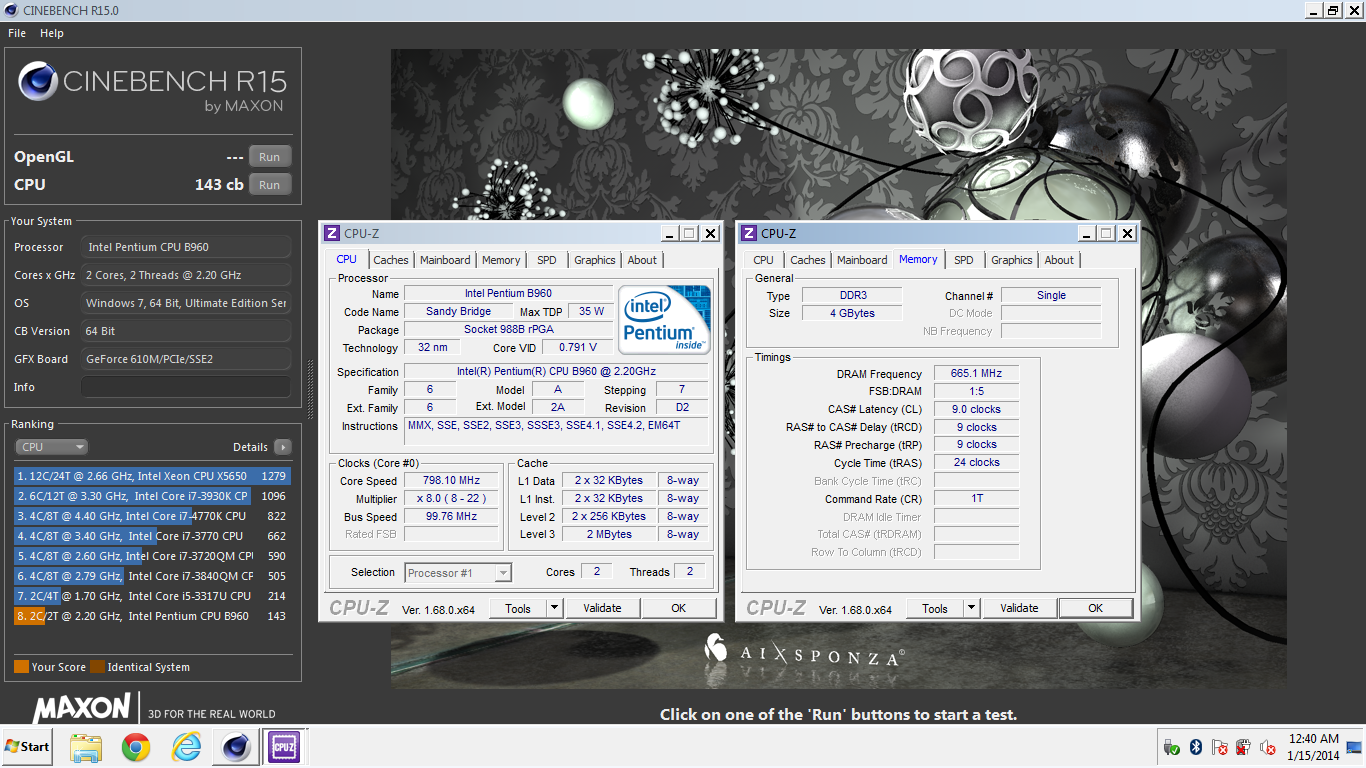Select the Core i7-4770K ranking row
The height and width of the screenshot is (768, 1366).
pyautogui.click(x=152, y=516)
